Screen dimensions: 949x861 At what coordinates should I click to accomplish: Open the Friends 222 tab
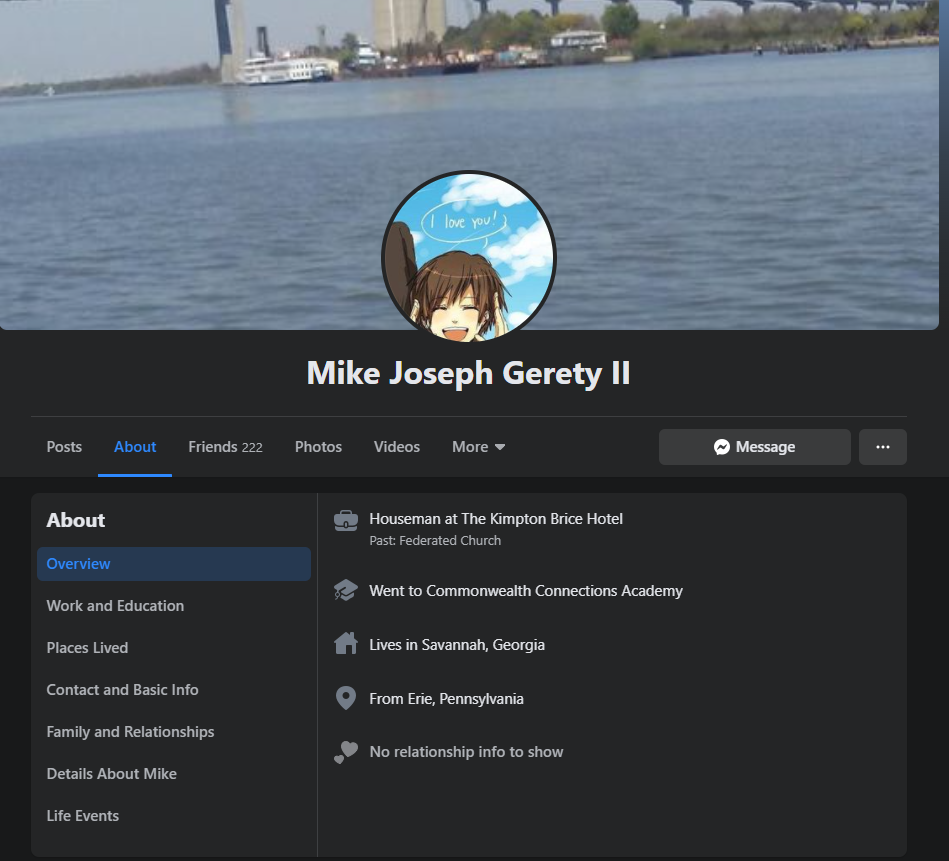(225, 447)
